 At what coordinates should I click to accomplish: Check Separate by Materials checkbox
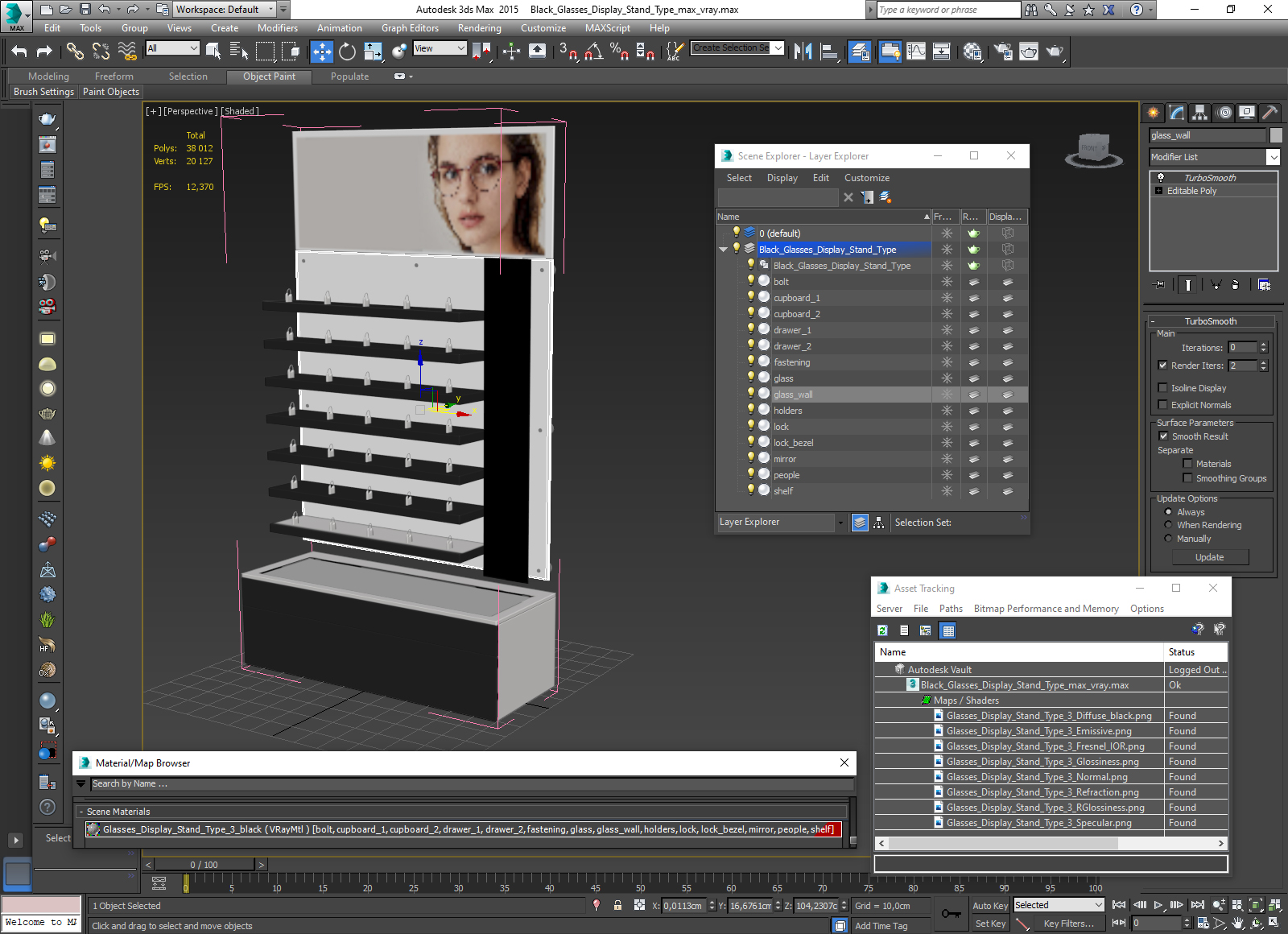(1187, 464)
